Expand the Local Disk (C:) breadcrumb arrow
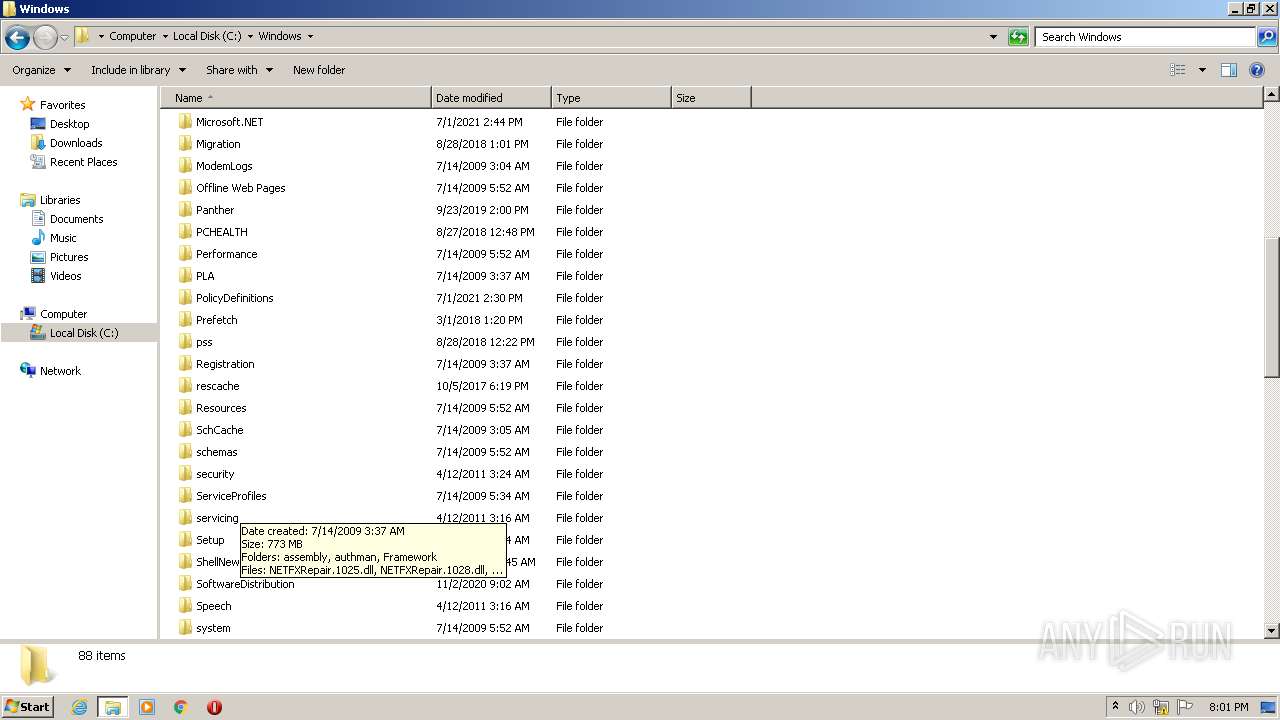Viewport: 1280px width, 720px height. coord(250,36)
